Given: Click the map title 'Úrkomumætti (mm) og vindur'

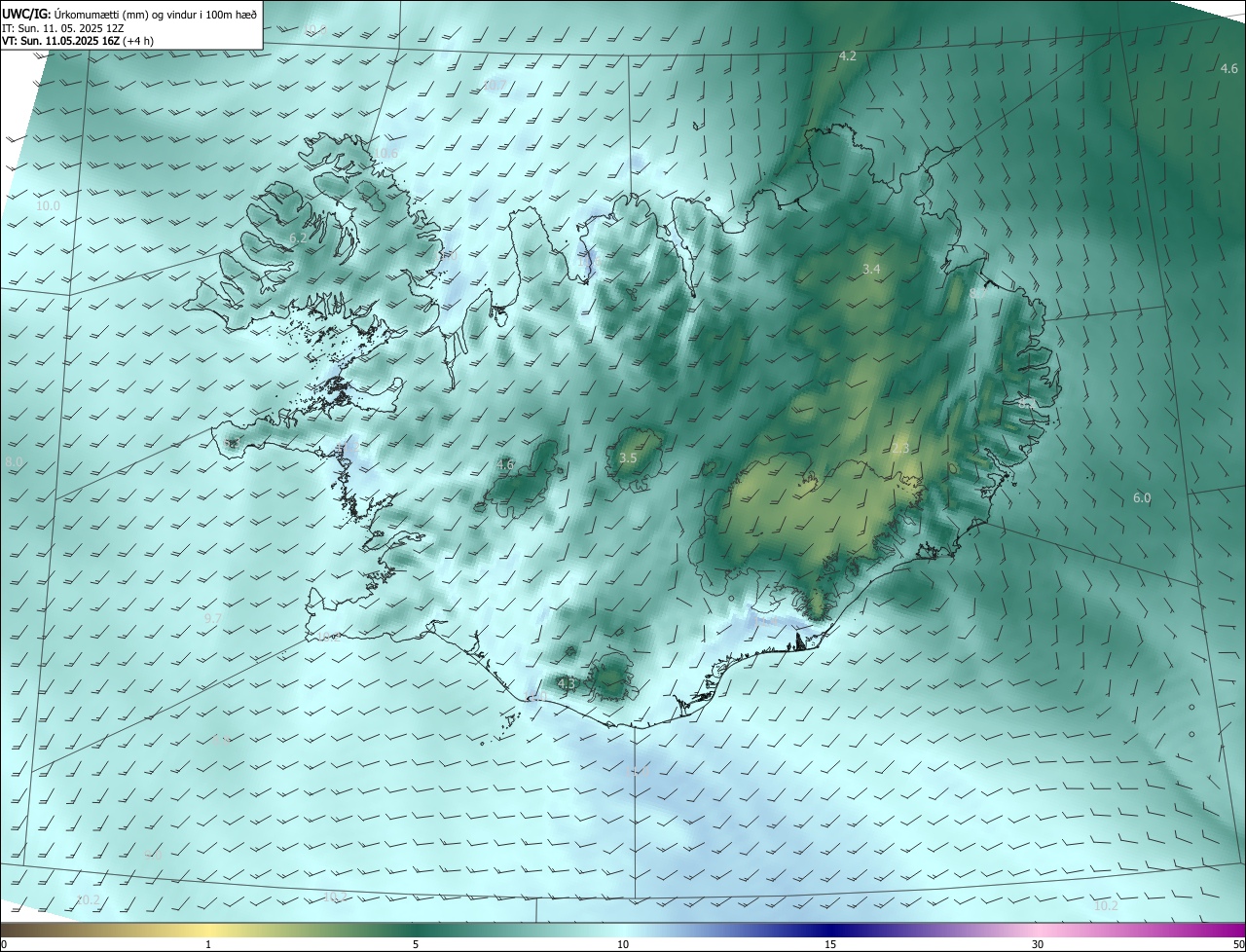Looking at the screenshot, I should tap(125, 13).
